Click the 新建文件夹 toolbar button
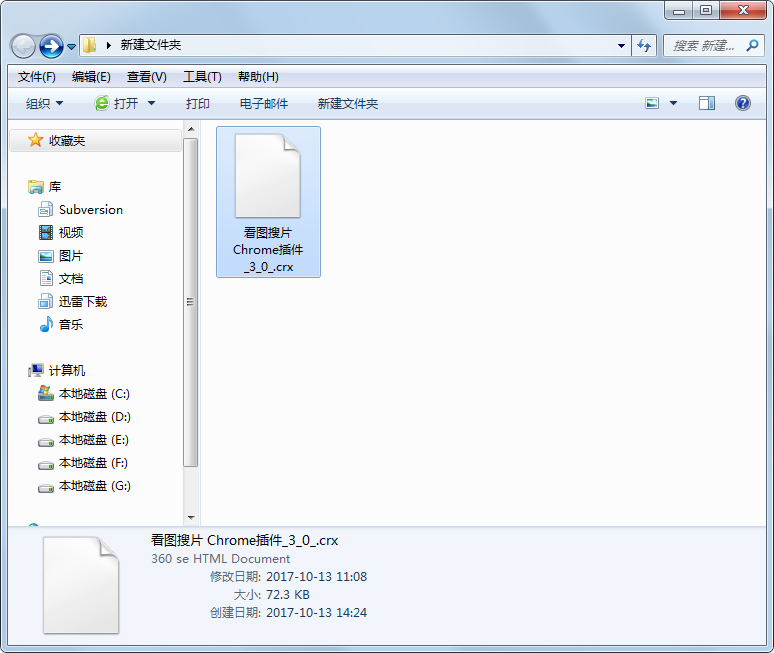Screen dimensions: 774x653 pos(347,104)
